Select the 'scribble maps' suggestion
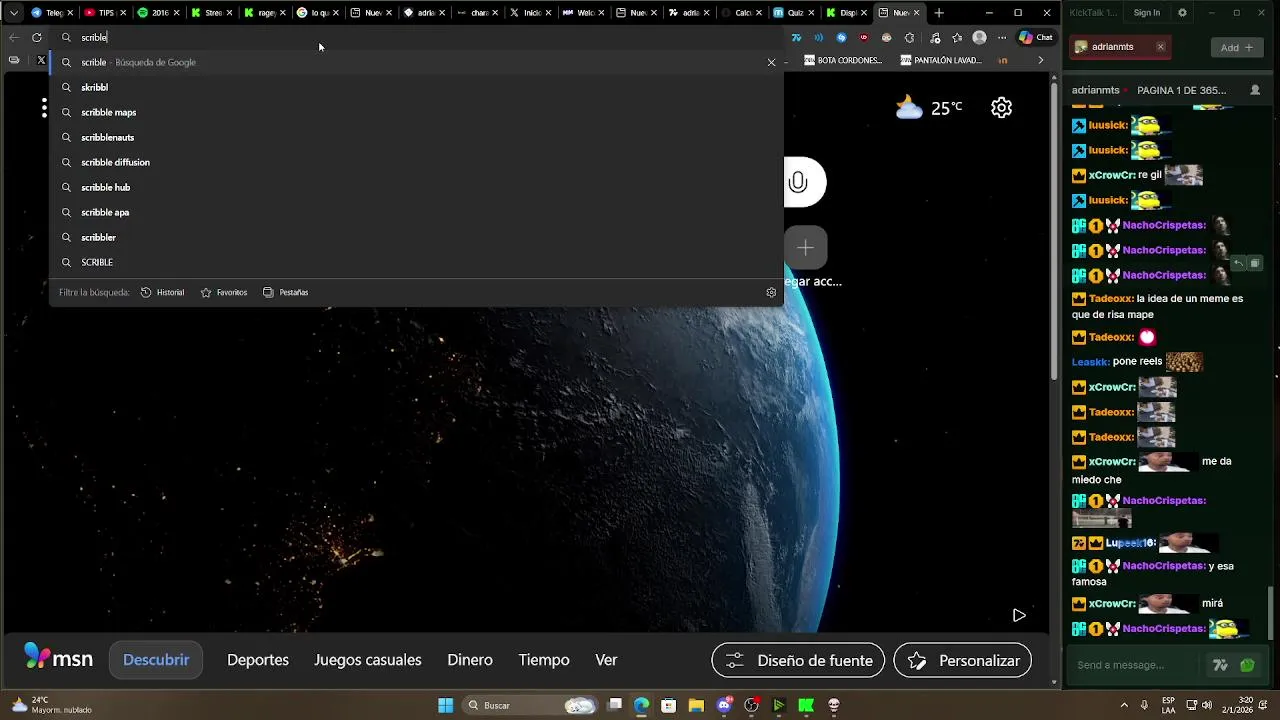Screen dimensions: 1280x720 (416, 112)
